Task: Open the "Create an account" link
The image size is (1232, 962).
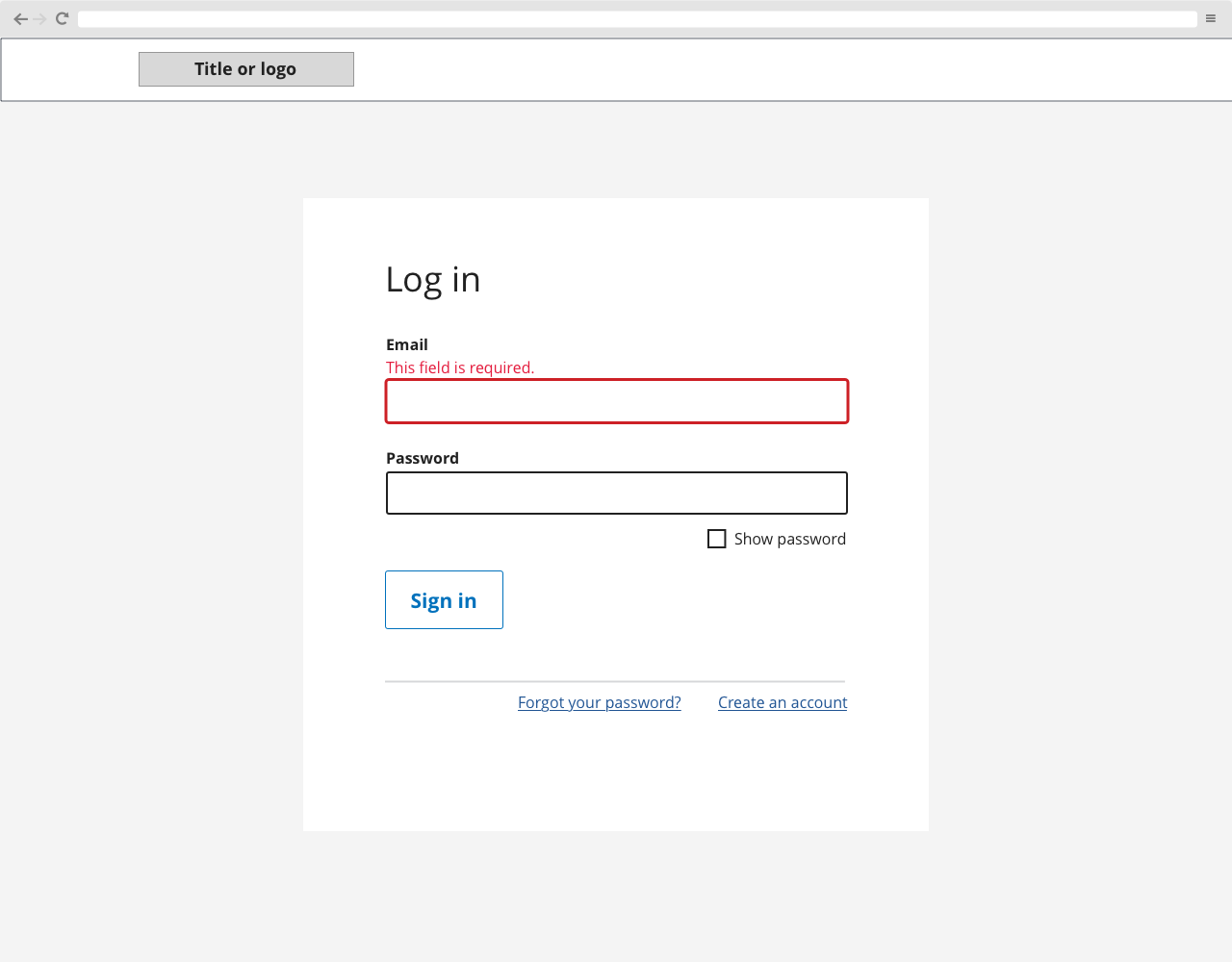Action: pos(783,702)
